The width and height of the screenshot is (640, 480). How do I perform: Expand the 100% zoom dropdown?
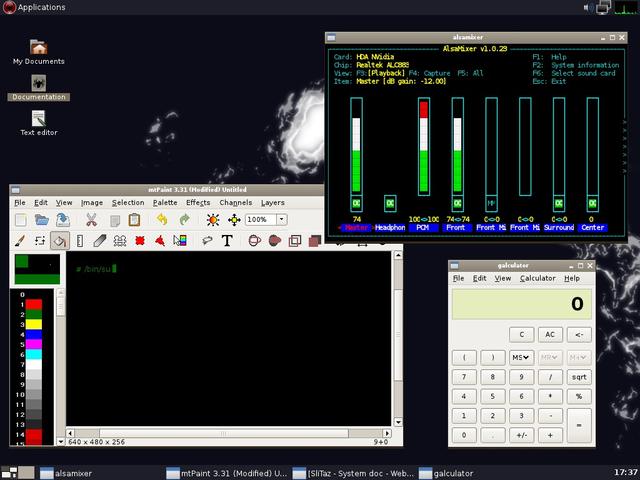coord(282,220)
